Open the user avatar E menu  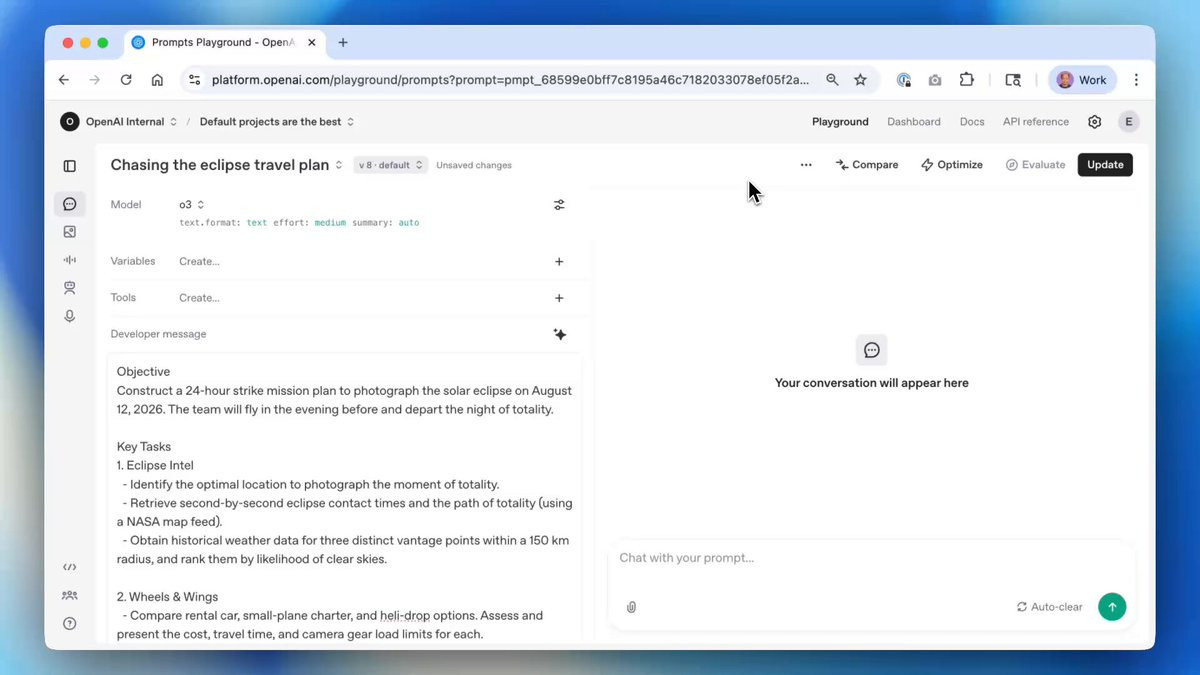coord(1129,122)
